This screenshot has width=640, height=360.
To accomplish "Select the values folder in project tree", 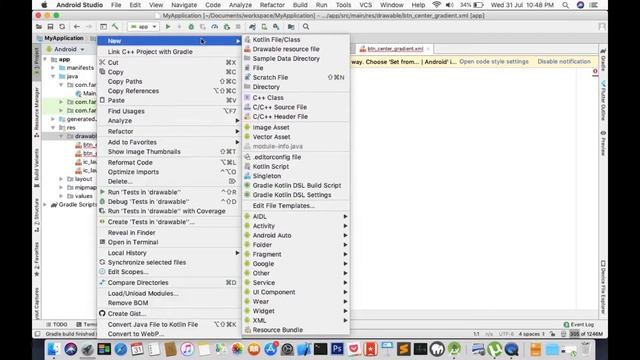I will (84, 196).
